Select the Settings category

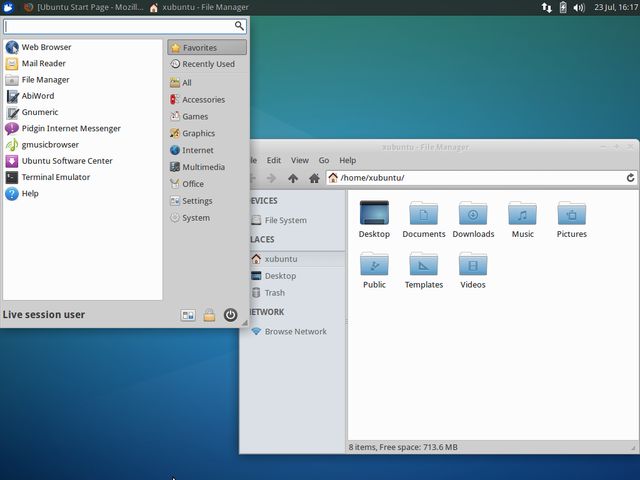point(207,201)
